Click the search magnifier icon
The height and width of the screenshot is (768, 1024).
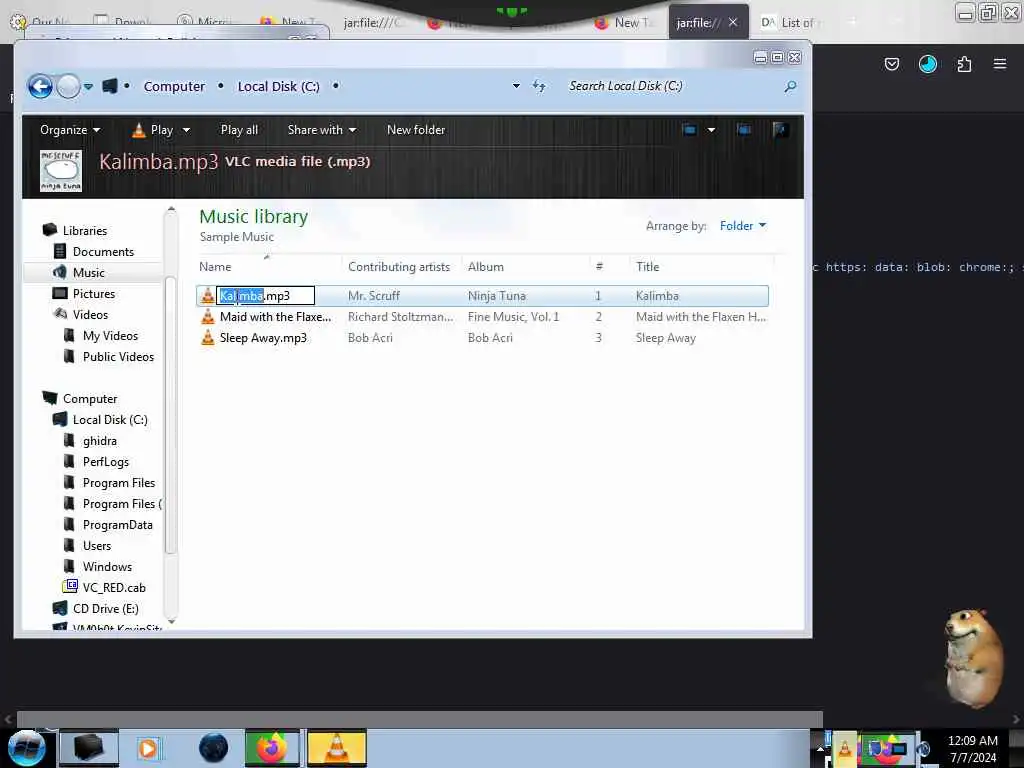tap(790, 86)
